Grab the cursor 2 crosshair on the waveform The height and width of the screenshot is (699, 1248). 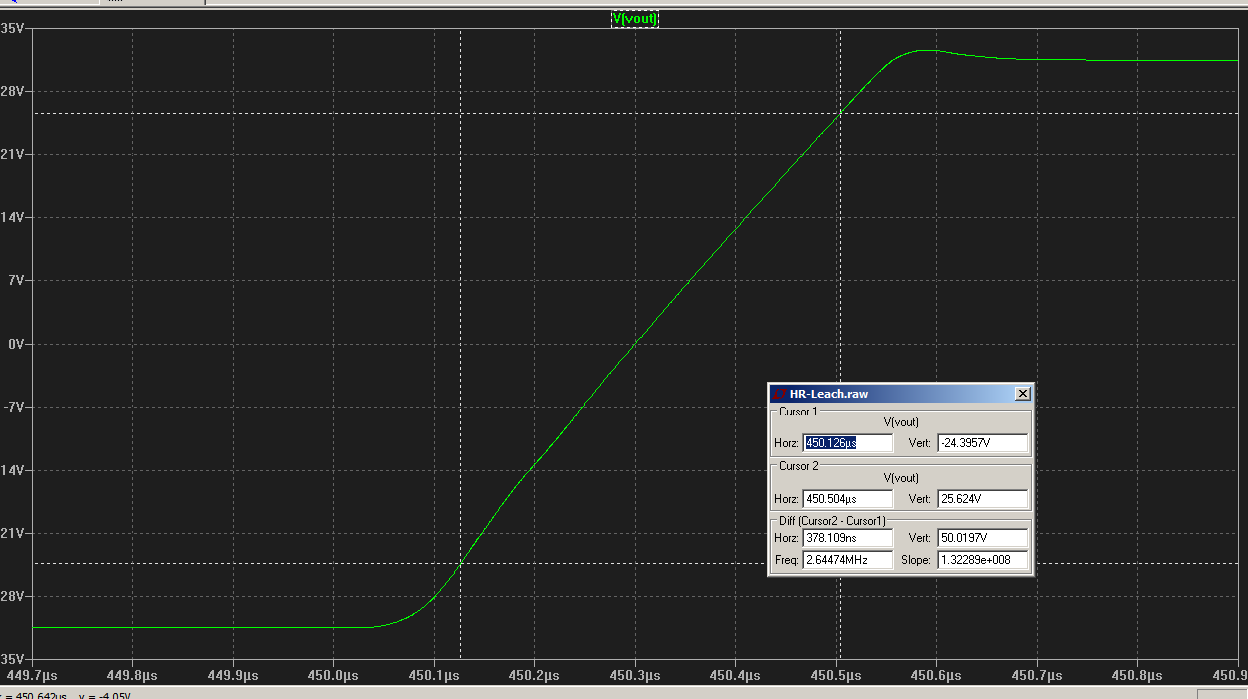840,113
